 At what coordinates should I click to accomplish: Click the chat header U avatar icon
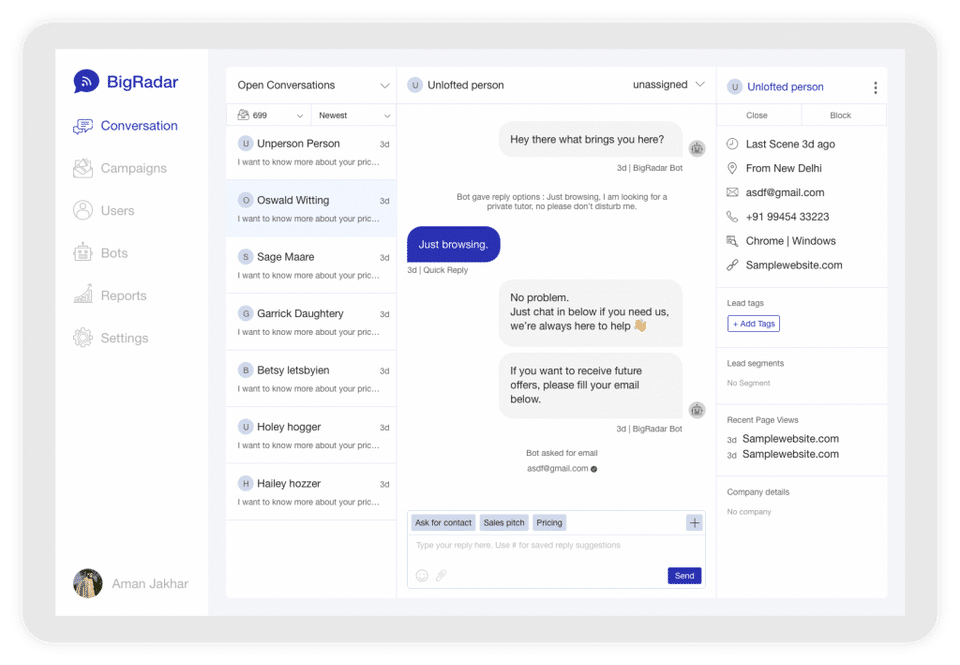(415, 85)
